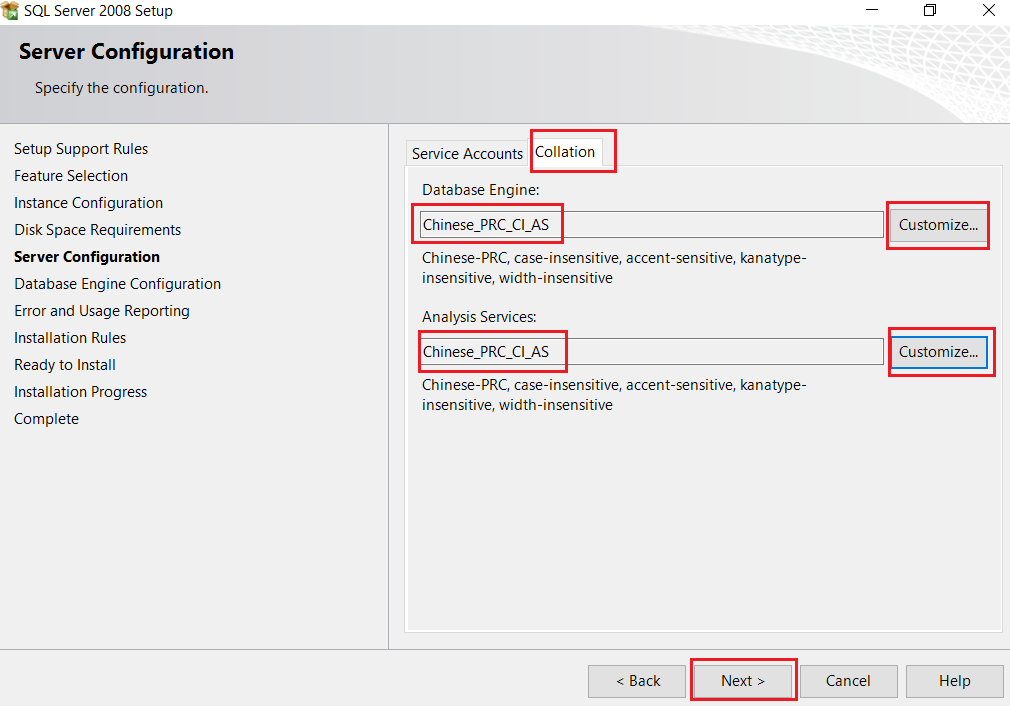This screenshot has height=706, width=1010.
Task: Switch to the Service Accounts tab
Action: click(x=467, y=153)
